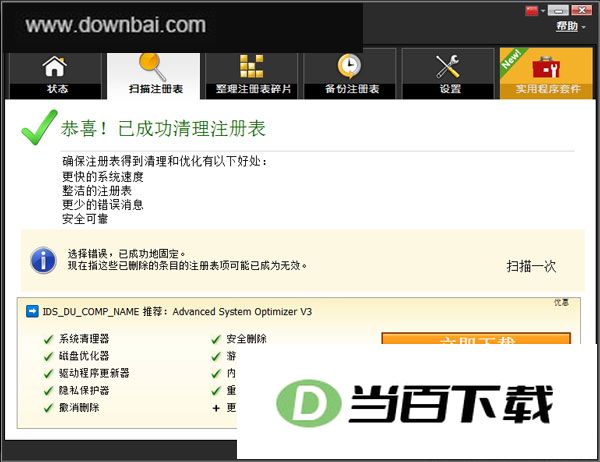Minimize the window
The height and width of the screenshot is (462, 600).
click(x=558, y=10)
